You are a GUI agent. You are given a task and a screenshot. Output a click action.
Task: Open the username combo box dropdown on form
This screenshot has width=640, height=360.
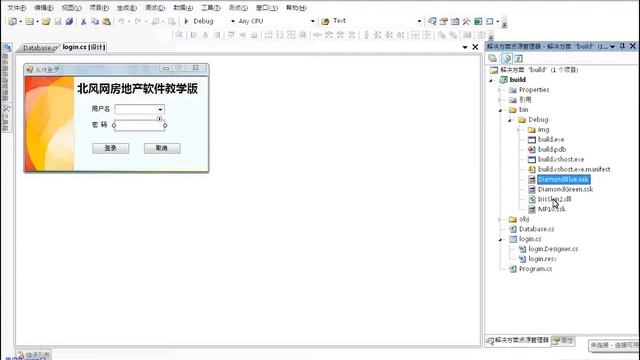click(160, 109)
